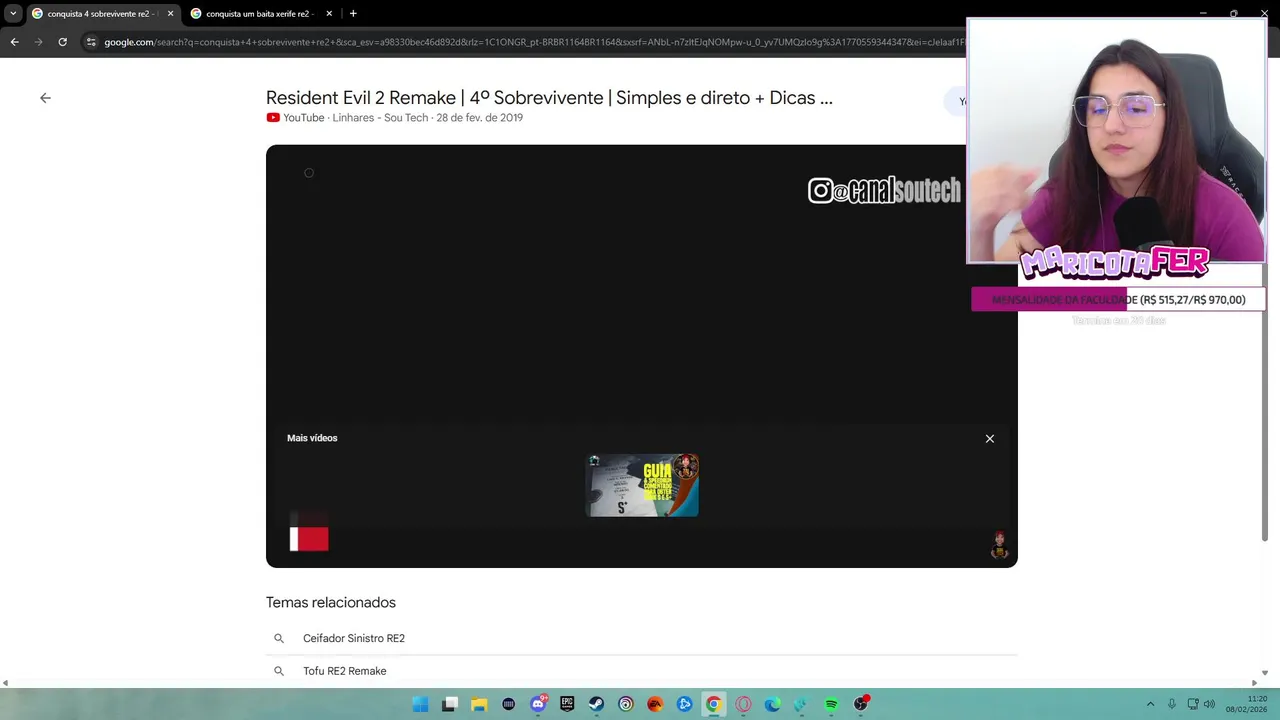Image resolution: width=1280 pixels, height=720 pixels.
Task: Open the GUIA suggested video thumbnail
Action: 642,485
